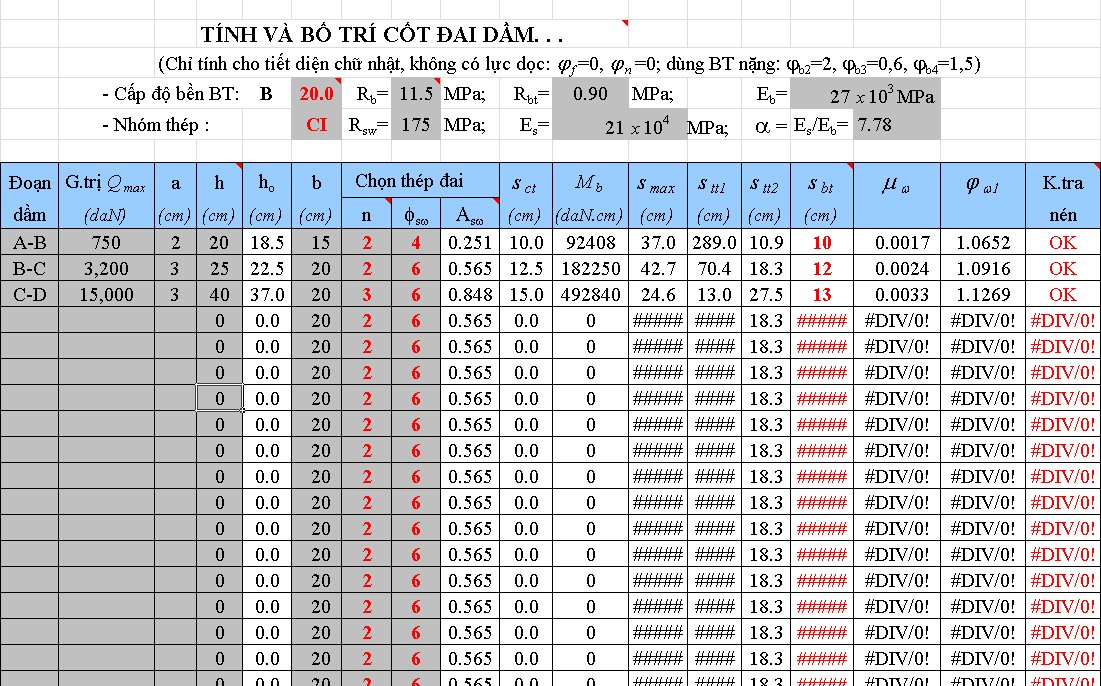1101x686 pixels.
Task: Click the "Asω" sub-header cell
Action: click(x=470, y=213)
